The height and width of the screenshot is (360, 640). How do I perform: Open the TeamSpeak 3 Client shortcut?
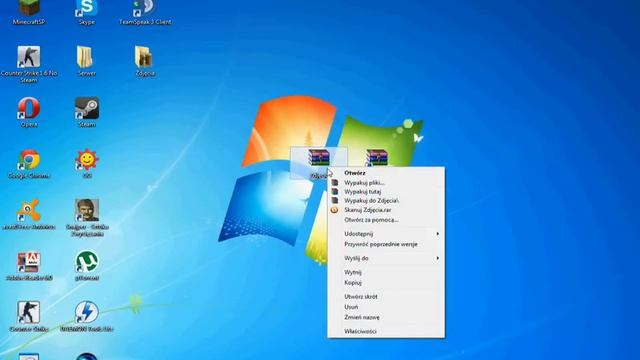[x=145, y=11]
